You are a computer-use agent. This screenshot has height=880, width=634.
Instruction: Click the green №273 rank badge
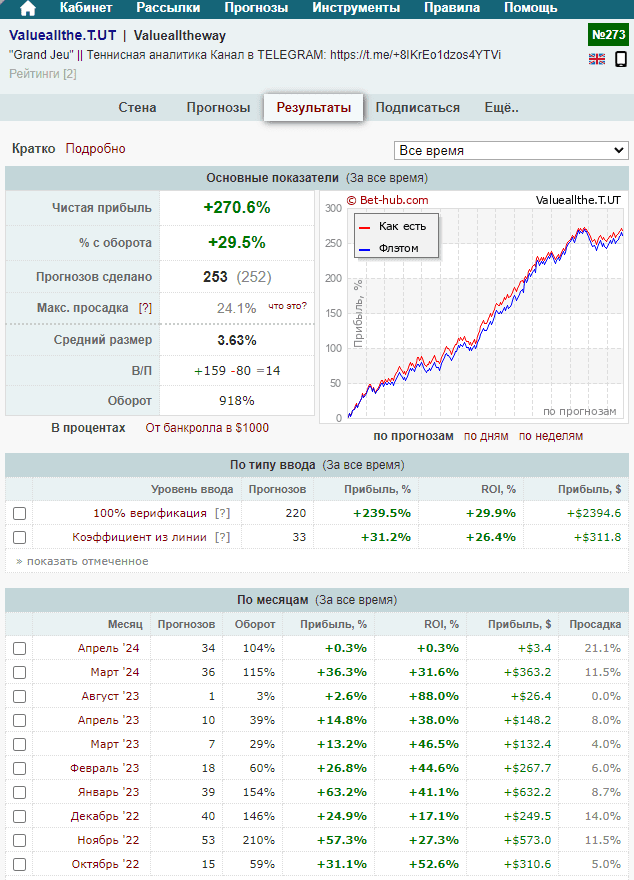click(608, 34)
